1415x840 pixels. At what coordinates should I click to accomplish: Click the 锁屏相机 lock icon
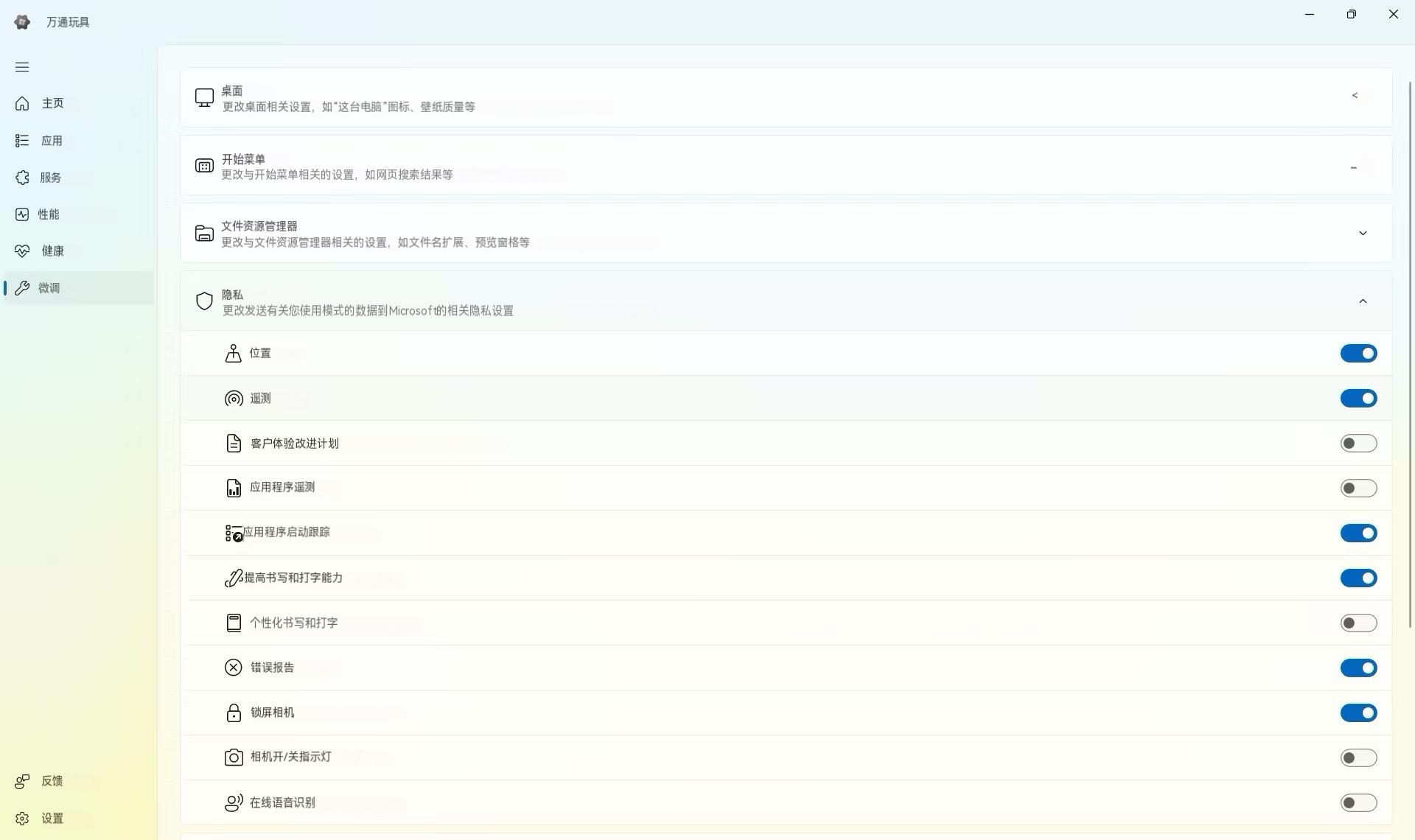tap(234, 713)
